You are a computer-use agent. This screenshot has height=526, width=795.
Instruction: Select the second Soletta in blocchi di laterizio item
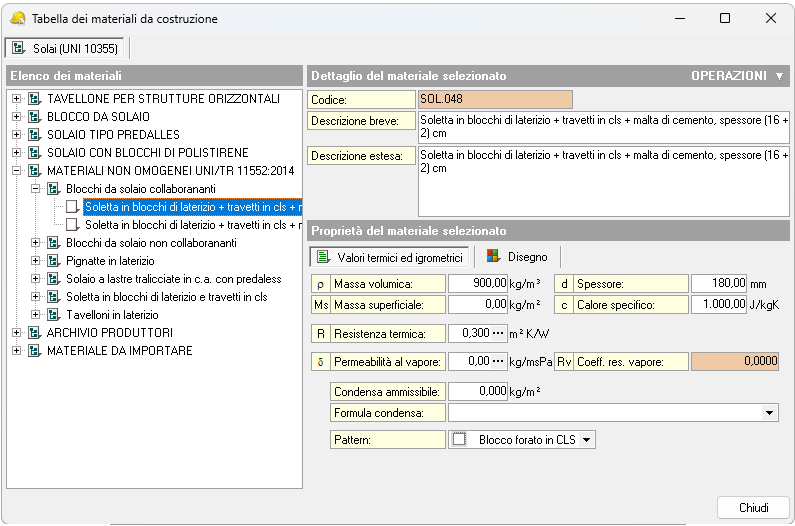coord(192,225)
